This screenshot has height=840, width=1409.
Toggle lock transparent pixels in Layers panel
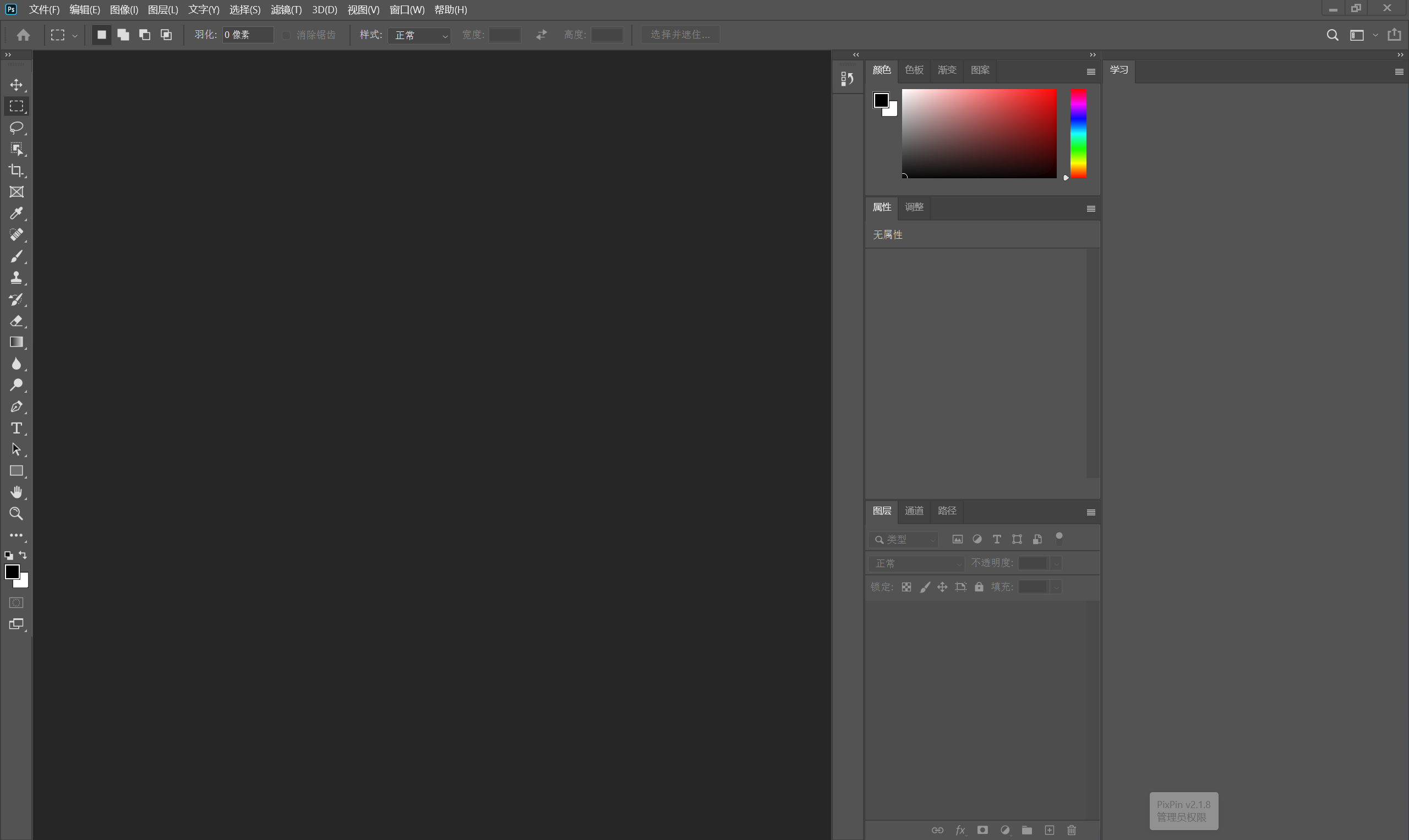click(x=906, y=587)
